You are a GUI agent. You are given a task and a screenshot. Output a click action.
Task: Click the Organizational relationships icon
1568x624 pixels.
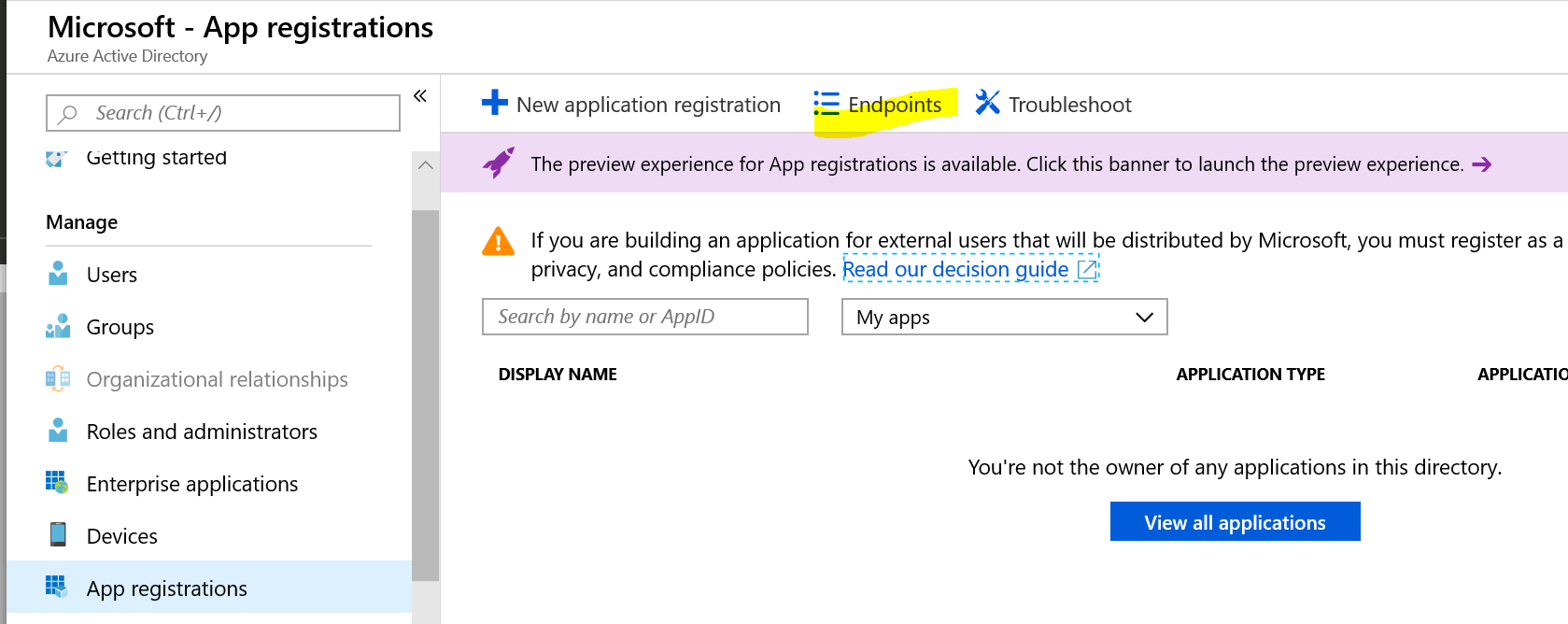tap(58, 378)
